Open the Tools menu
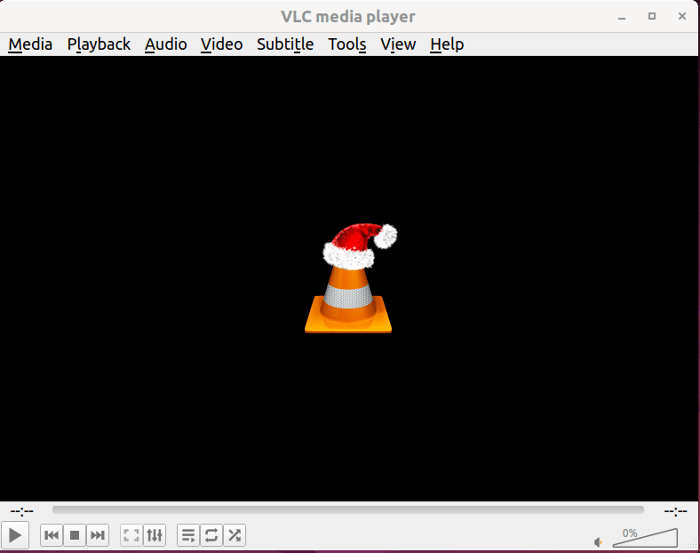700x553 pixels. [347, 44]
